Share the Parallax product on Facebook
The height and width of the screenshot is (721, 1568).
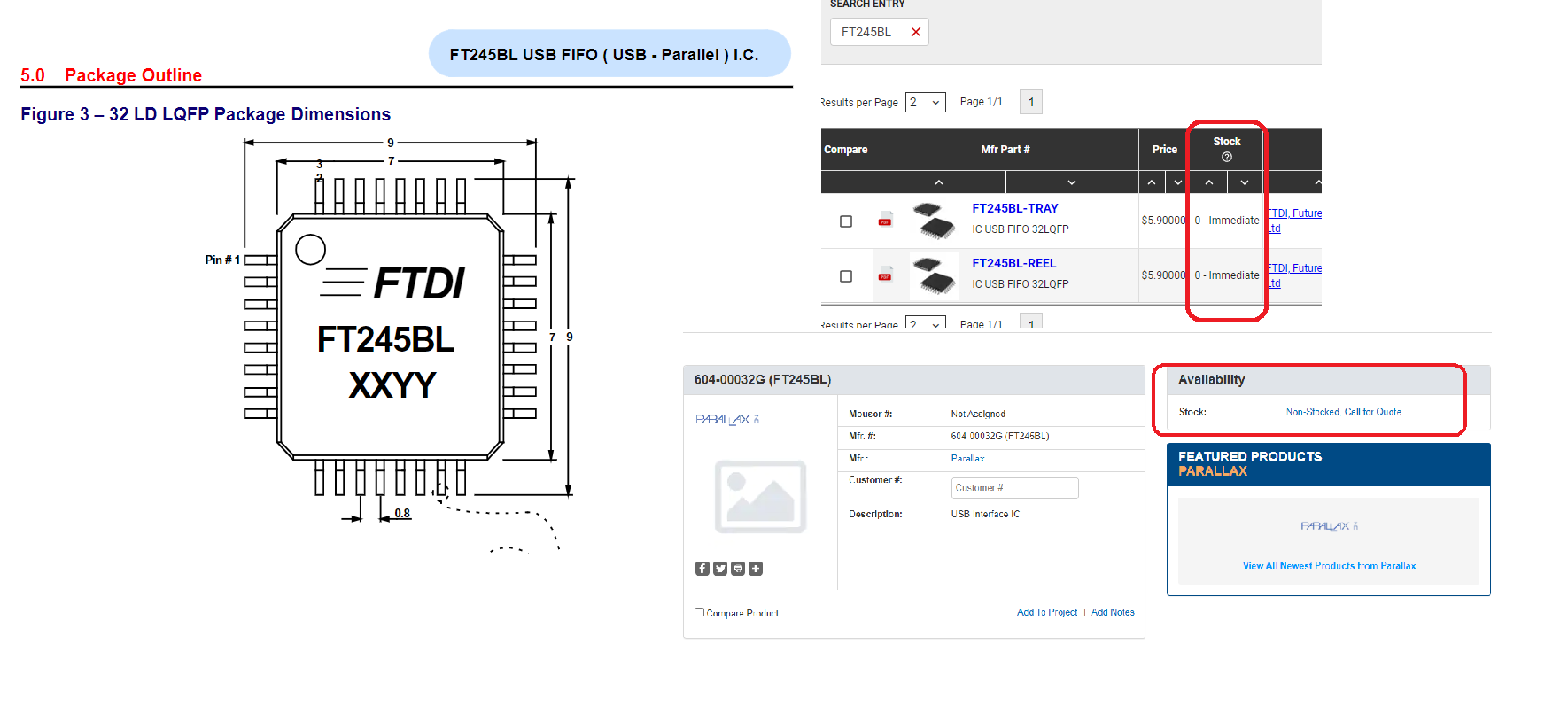[x=702, y=569]
